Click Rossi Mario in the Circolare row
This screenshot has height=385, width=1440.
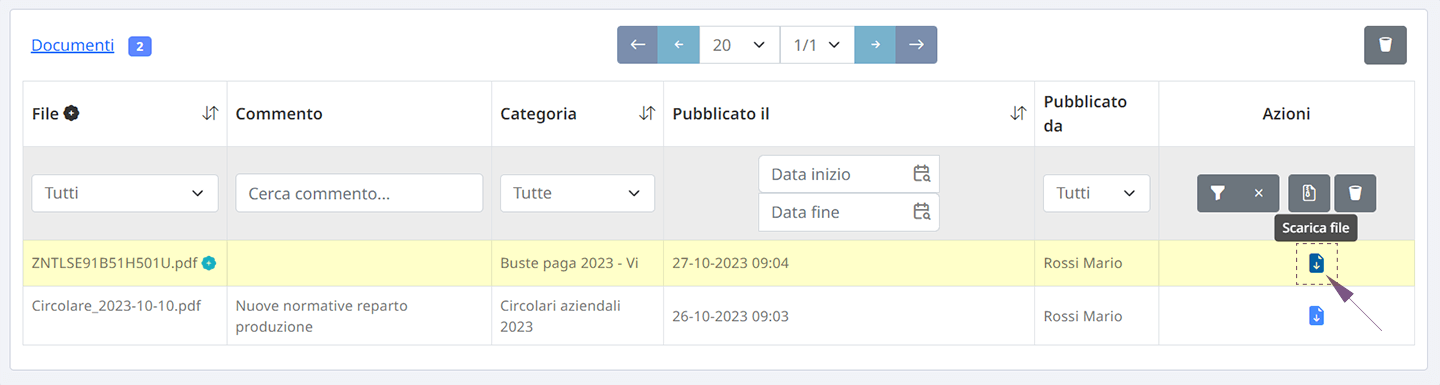pos(1083,316)
